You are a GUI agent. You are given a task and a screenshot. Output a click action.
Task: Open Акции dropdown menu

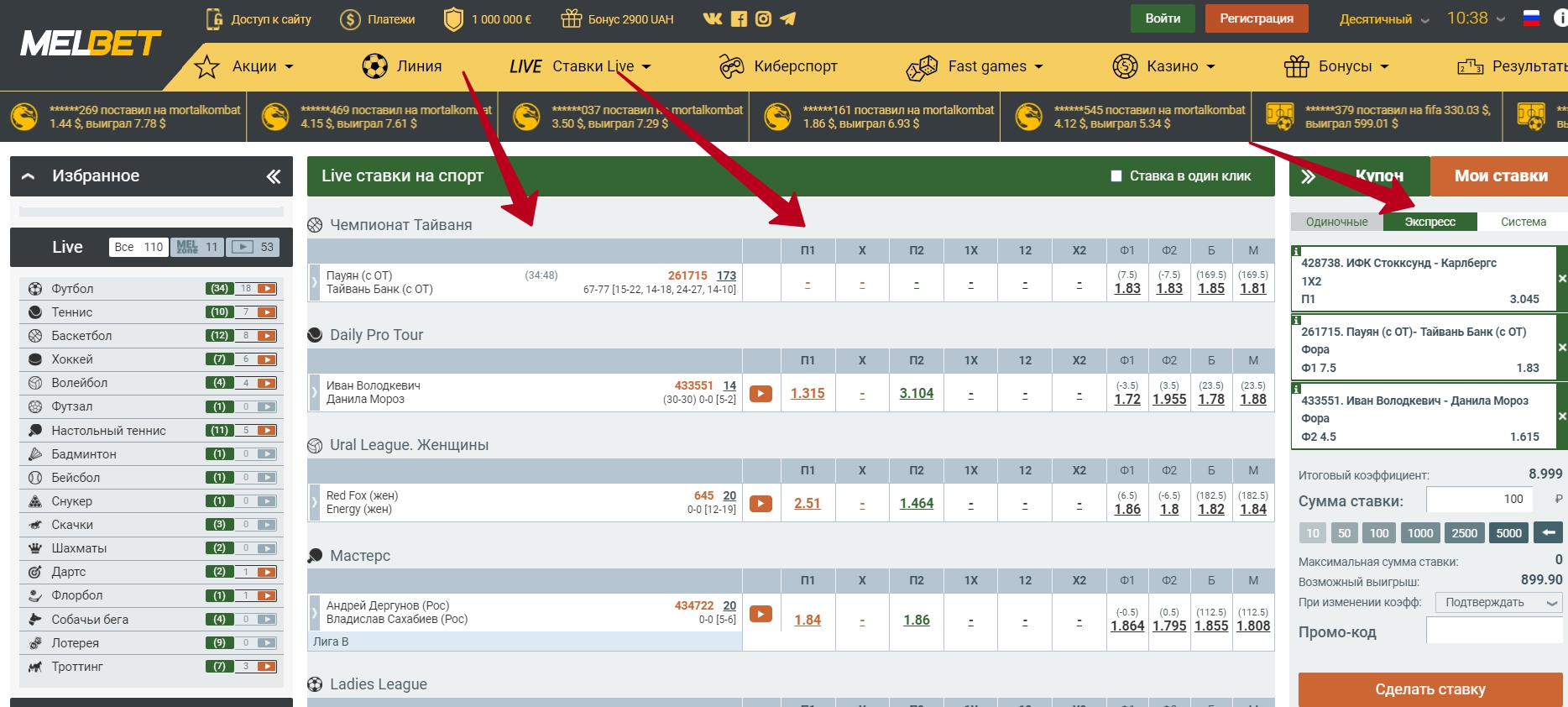coord(243,66)
